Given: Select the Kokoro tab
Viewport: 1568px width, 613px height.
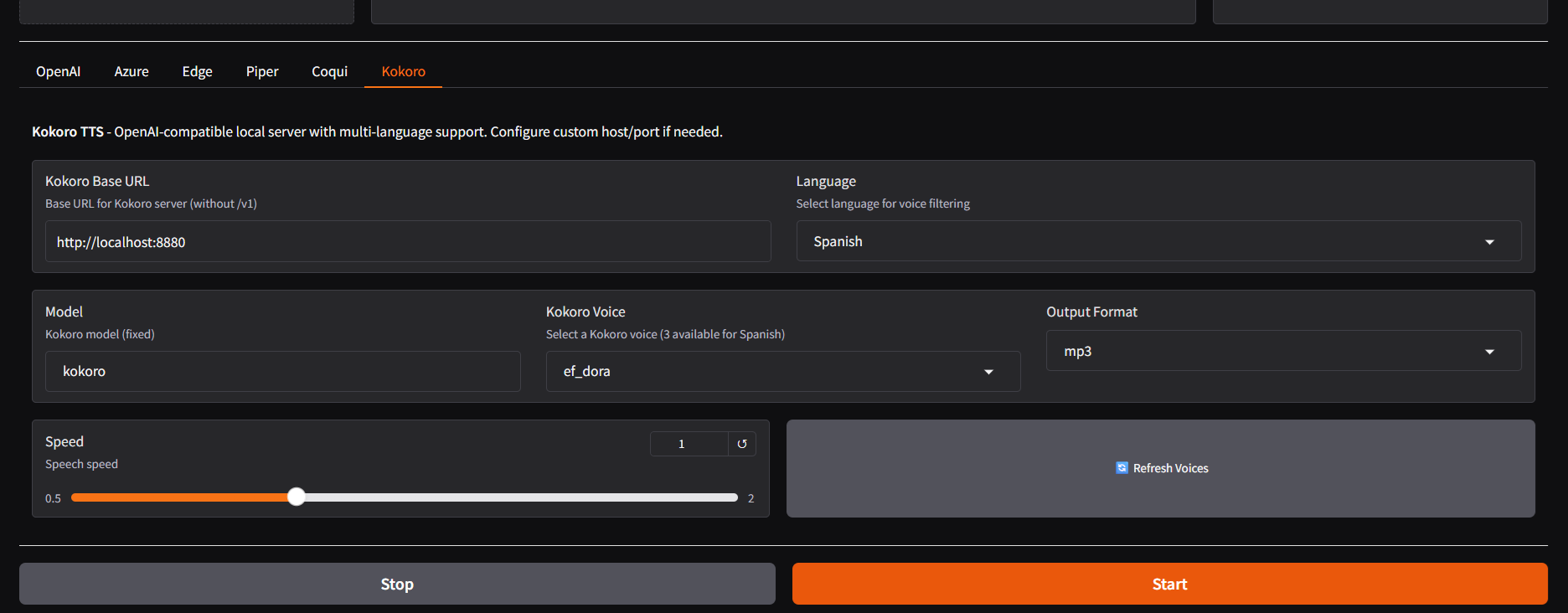Looking at the screenshot, I should [x=404, y=72].
